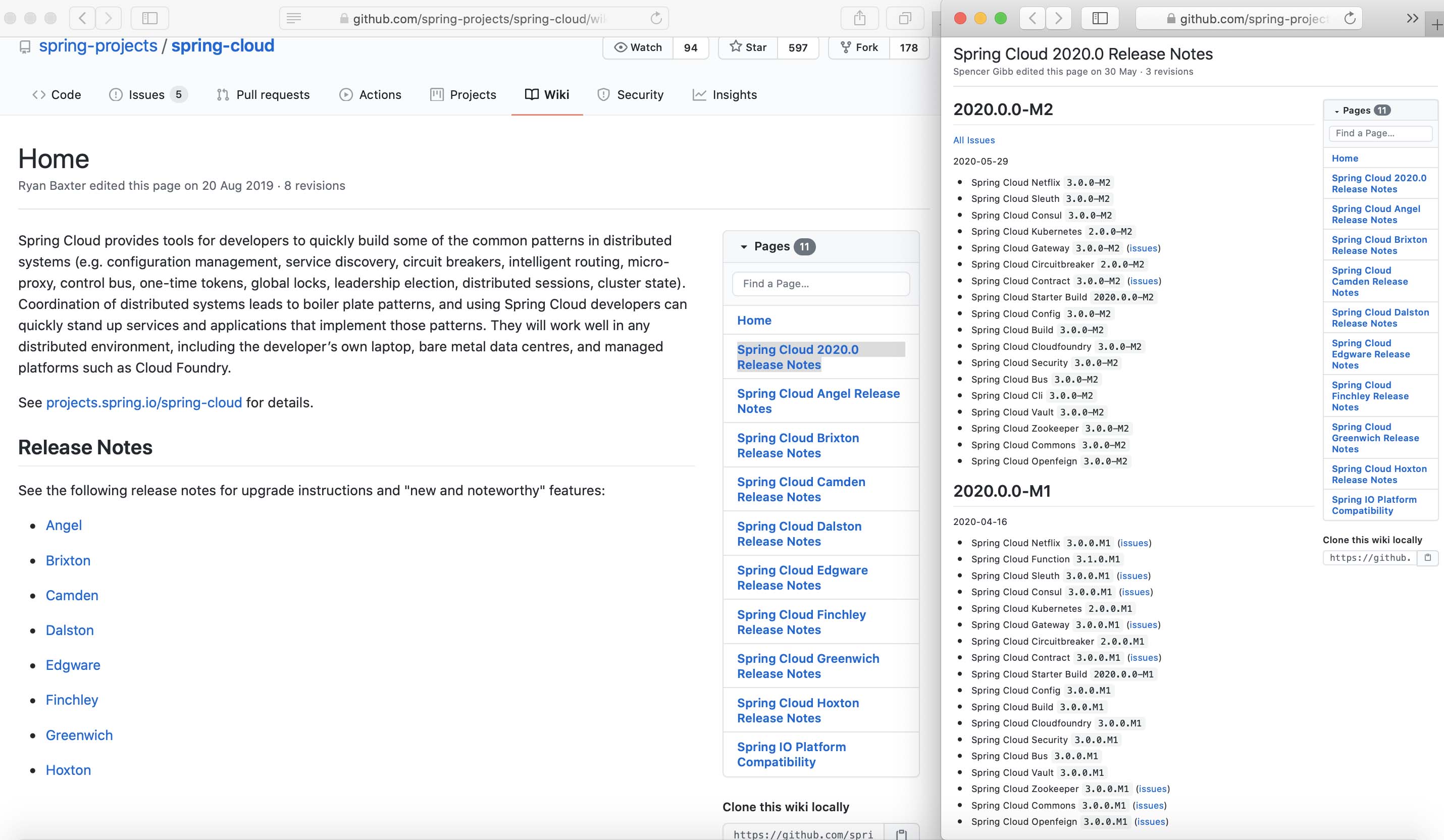Open the 597 stargazers count
Image resolution: width=1444 pixels, height=840 pixels.
[x=798, y=47]
